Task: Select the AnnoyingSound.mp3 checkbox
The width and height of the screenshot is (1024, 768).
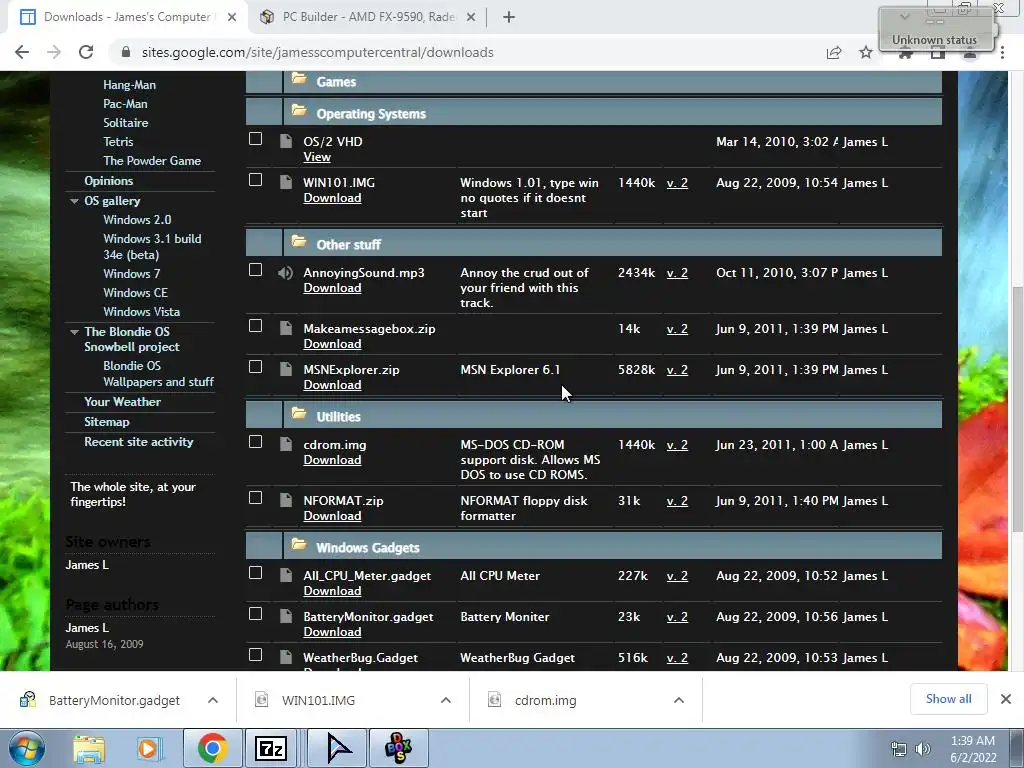Action: (x=255, y=270)
